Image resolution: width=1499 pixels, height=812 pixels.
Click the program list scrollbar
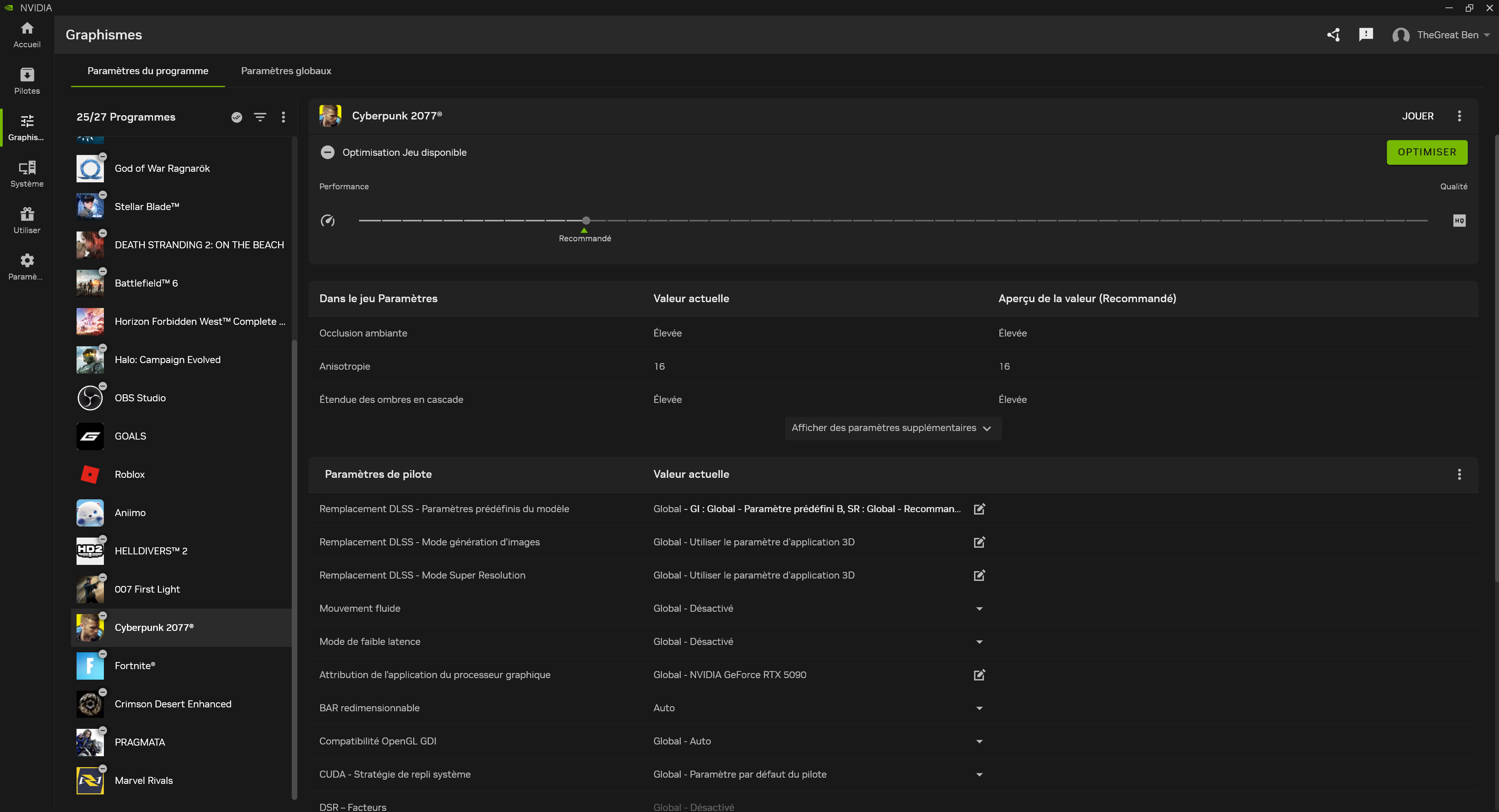[294, 570]
